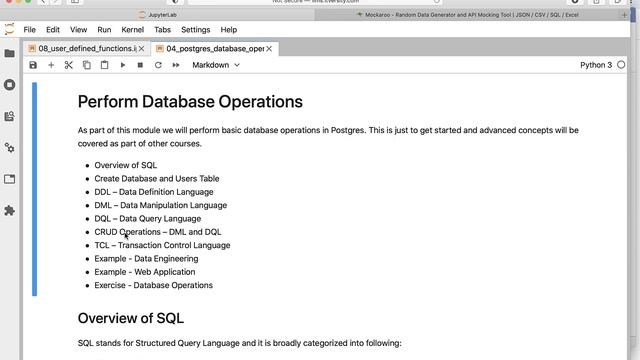
Task: Switch to the JupyterLab browser tab
Action: pyautogui.click(x=158, y=15)
